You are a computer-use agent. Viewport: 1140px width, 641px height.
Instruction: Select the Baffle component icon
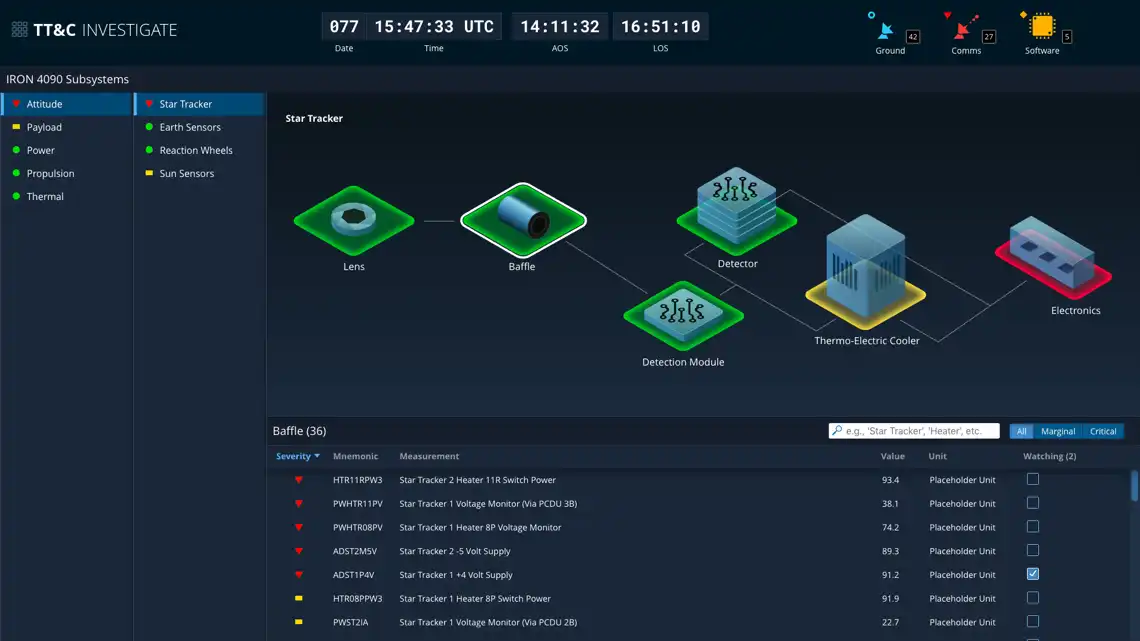pos(523,219)
